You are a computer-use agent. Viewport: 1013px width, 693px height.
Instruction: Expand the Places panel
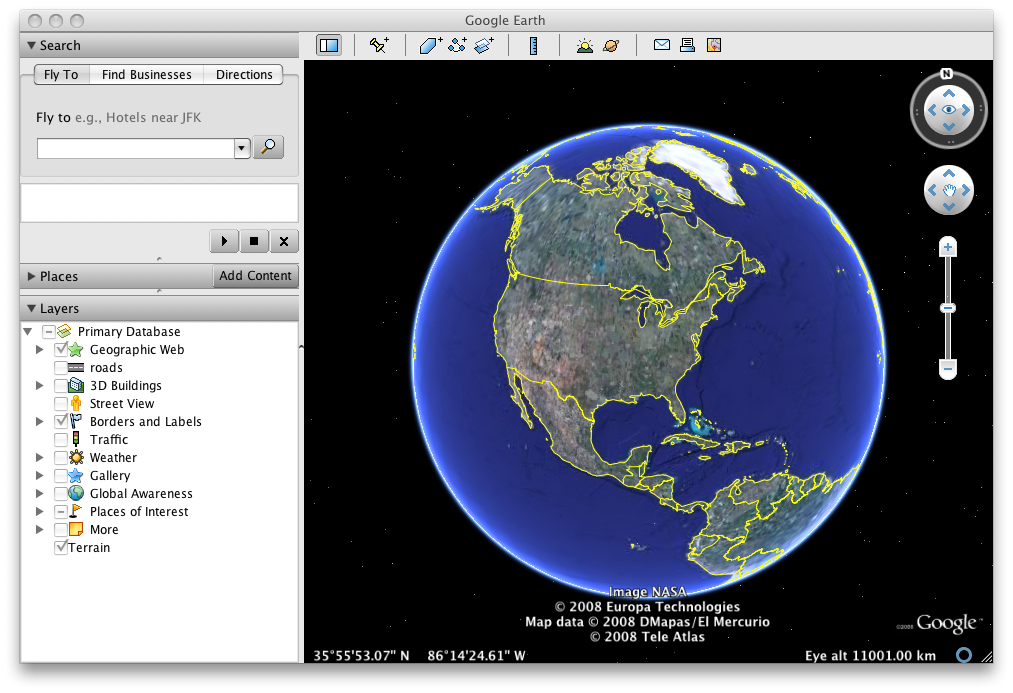click(31, 276)
